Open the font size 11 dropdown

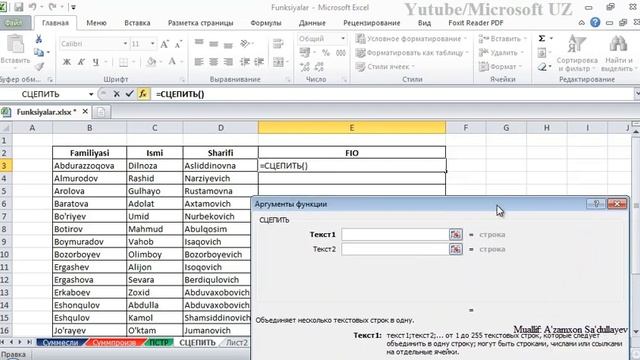152,44
